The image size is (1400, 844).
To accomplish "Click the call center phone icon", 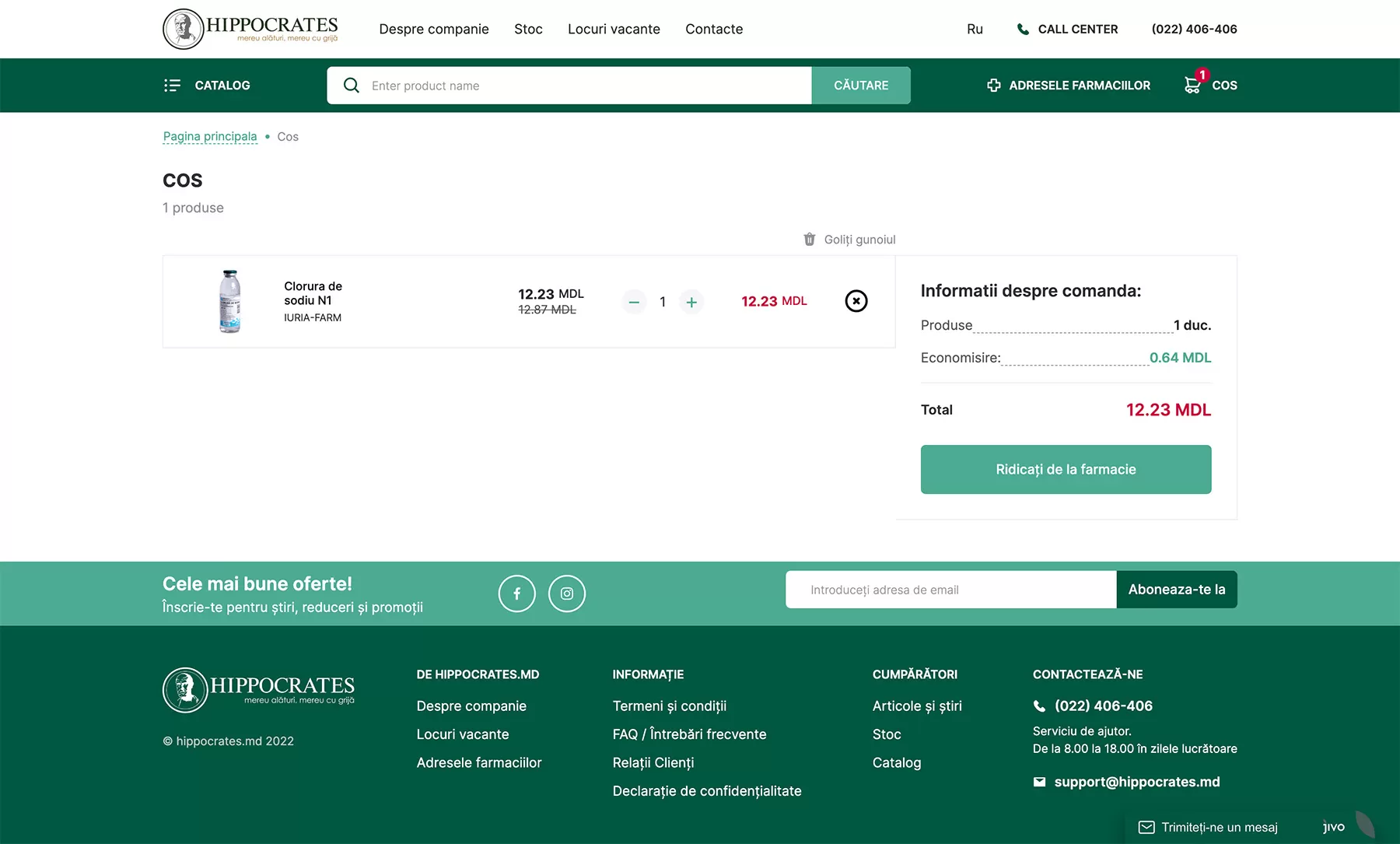I will pos(1023,30).
